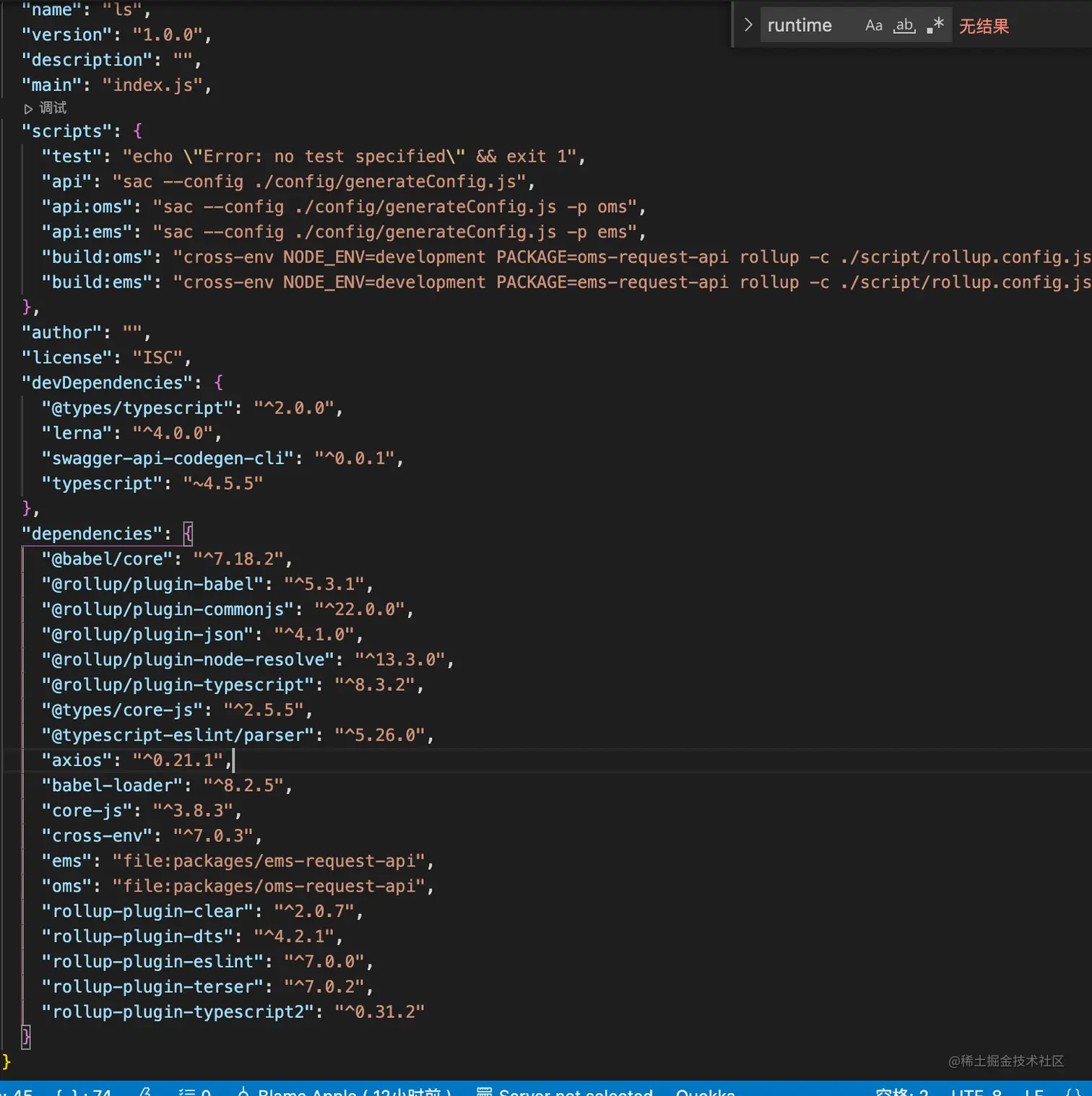The width and height of the screenshot is (1092, 1096).
Task: Click the "@rollup/plugin-node-resolve" line
Action: (248, 660)
